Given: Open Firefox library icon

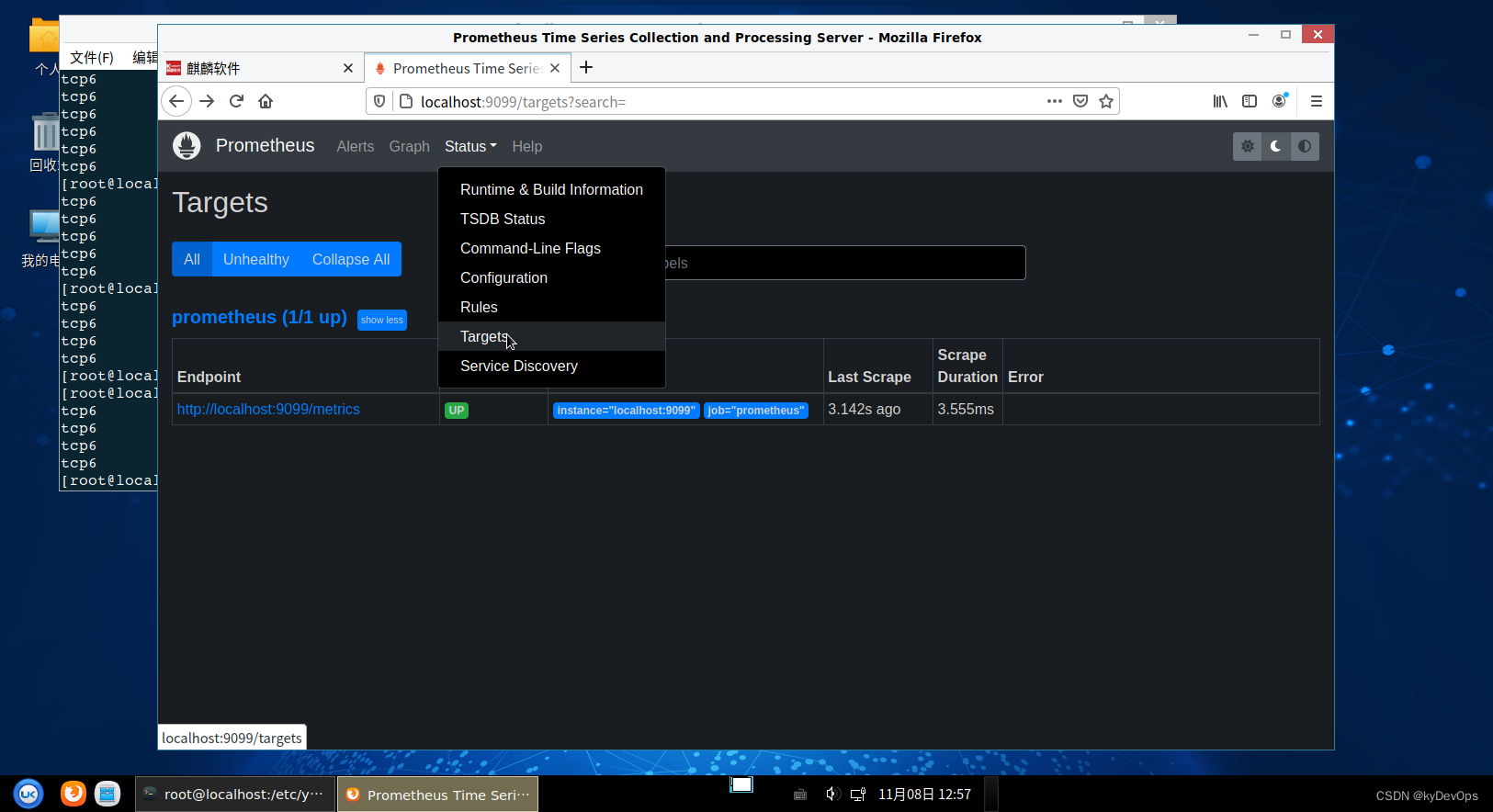Looking at the screenshot, I should 1220,101.
